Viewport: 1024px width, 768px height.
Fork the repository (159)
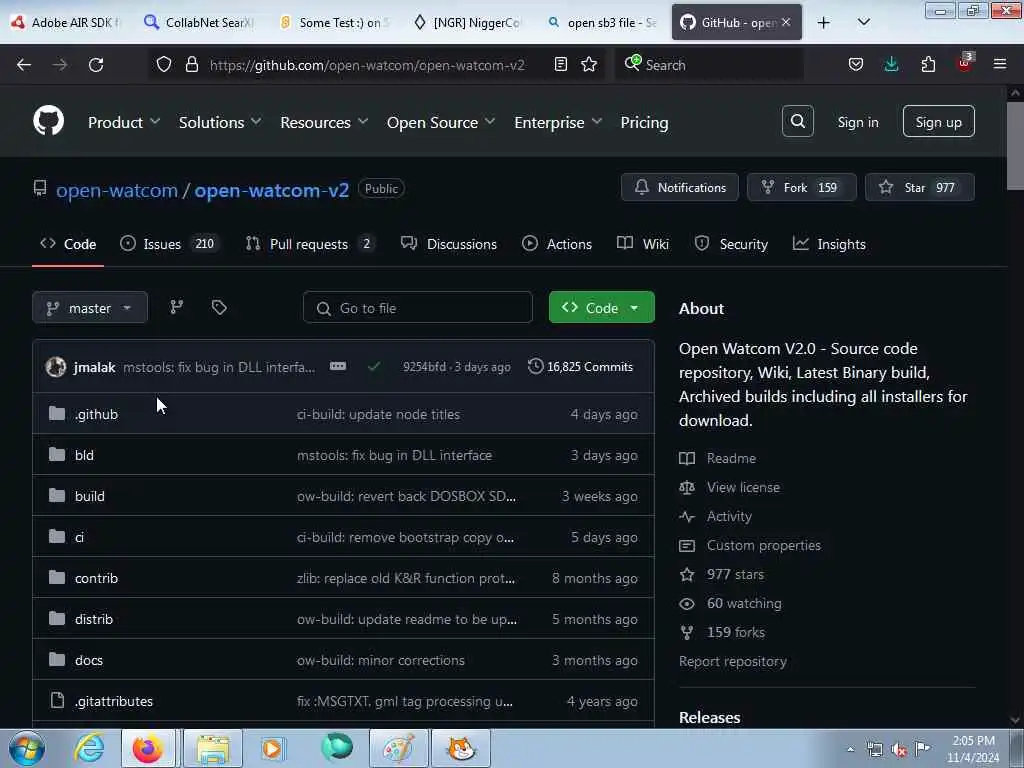(801, 187)
